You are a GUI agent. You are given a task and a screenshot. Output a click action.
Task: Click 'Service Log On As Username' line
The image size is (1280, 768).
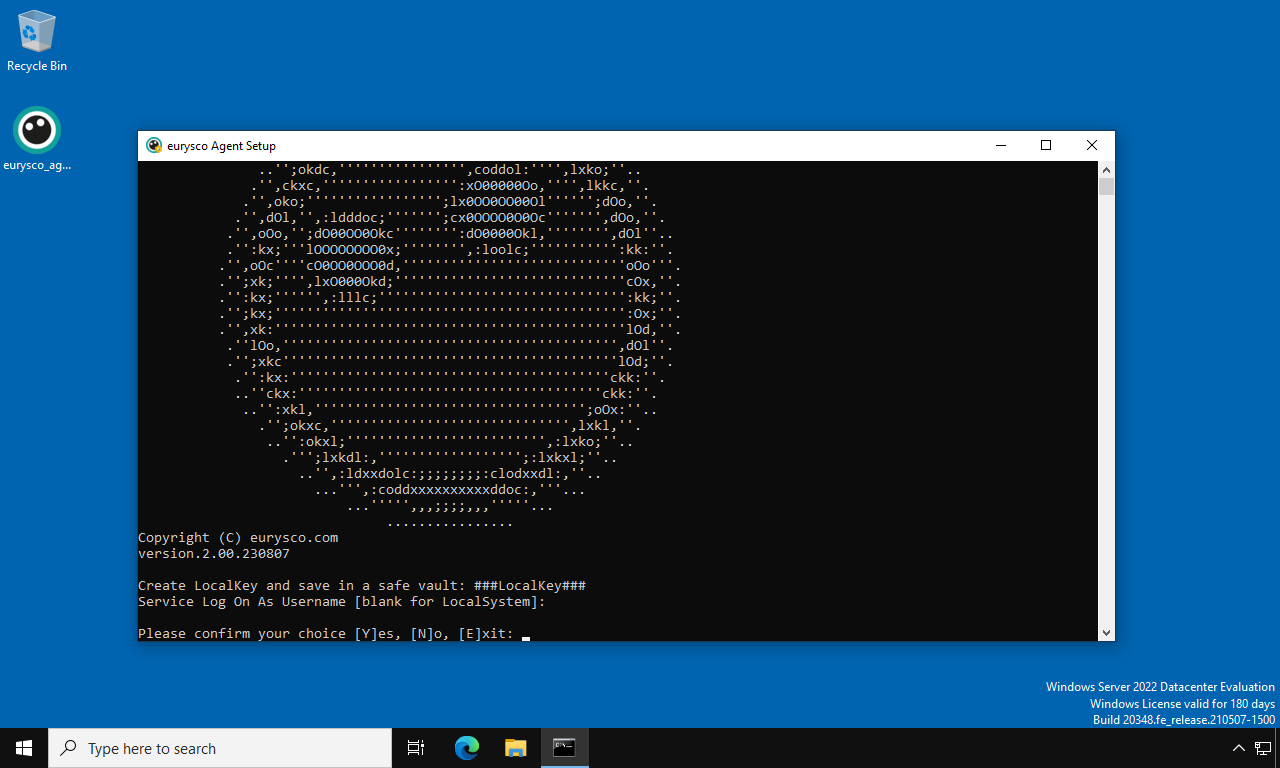(x=342, y=602)
